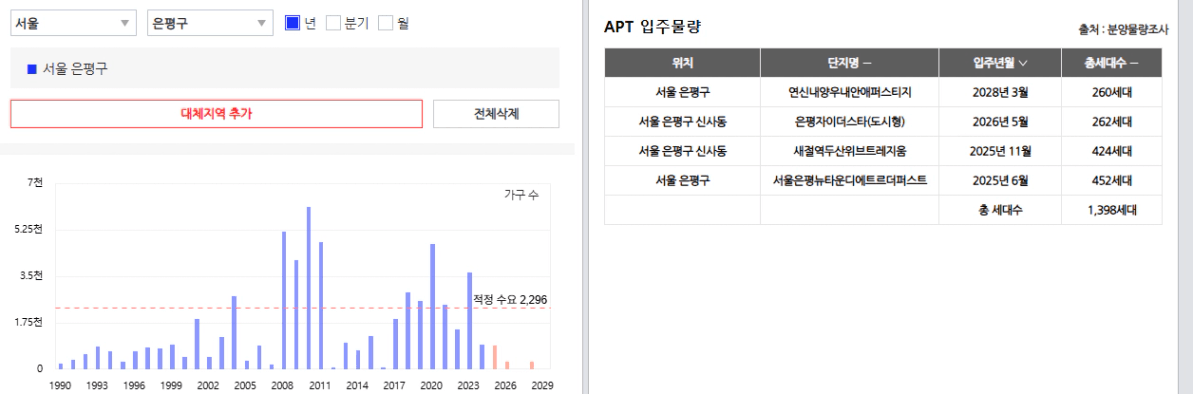Image resolution: width=1193 pixels, height=394 pixels.
Task: Click the 1990 x-axis label
Action: [x=59, y=386]
